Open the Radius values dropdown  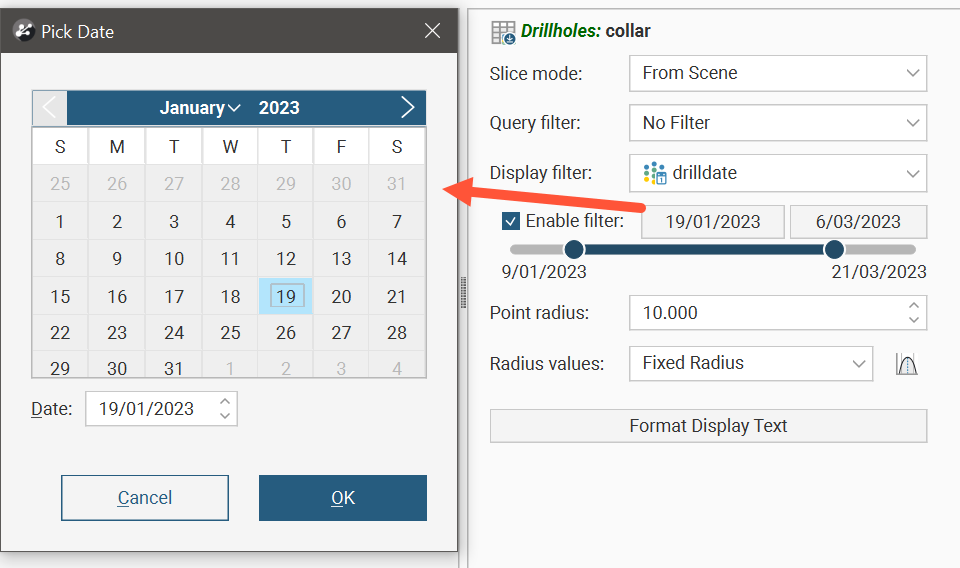[752, 363]
